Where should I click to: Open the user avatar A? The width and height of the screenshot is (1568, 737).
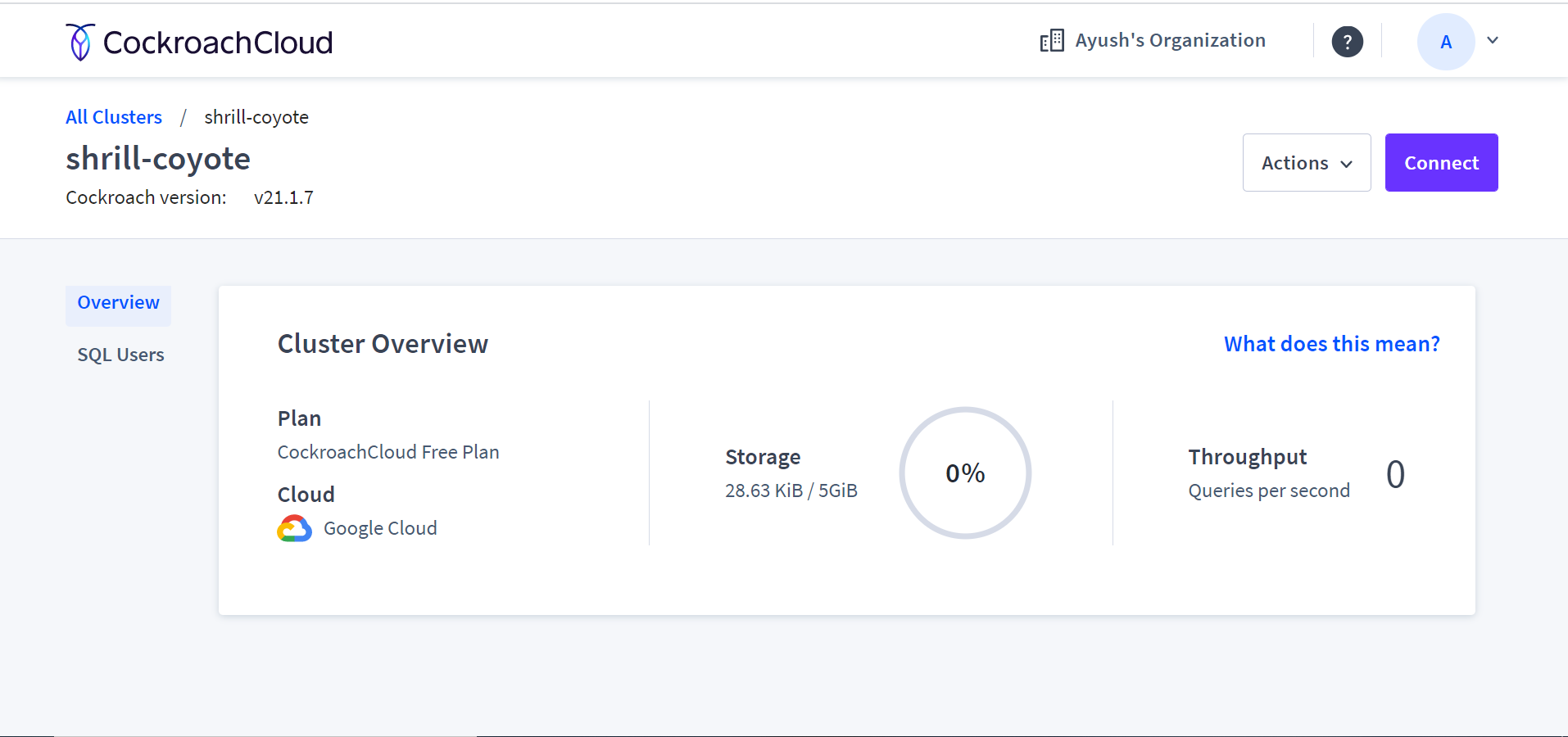point(1446,42)
